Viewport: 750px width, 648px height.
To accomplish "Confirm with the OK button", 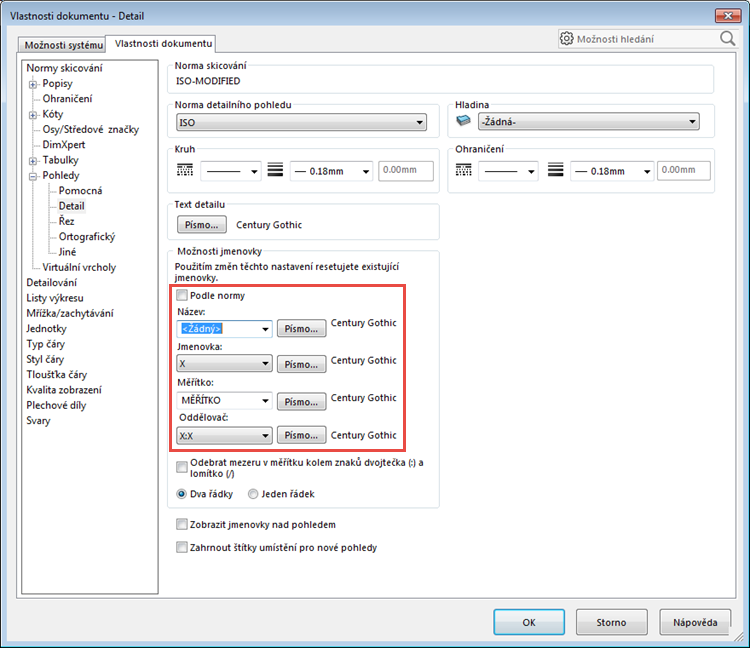I will point(529,622).
